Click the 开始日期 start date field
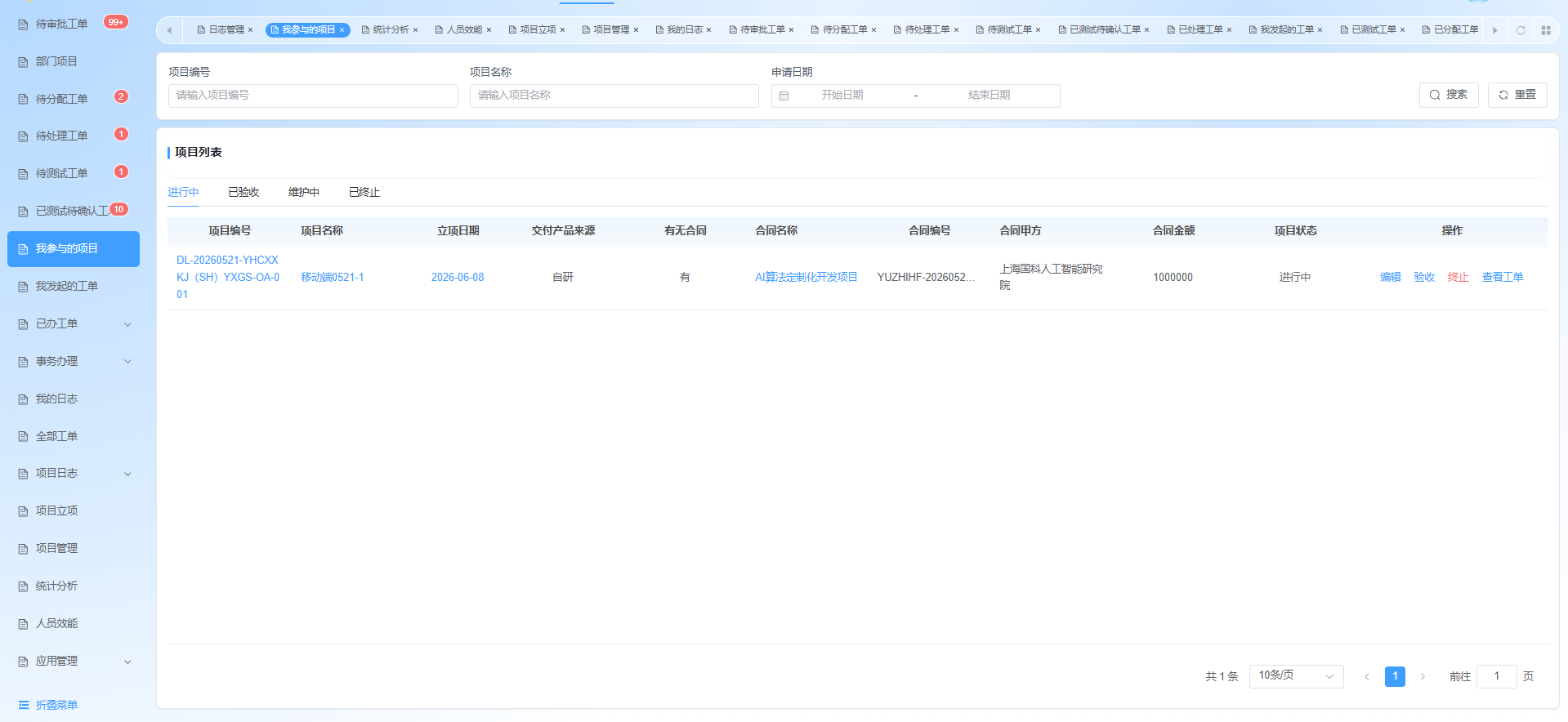This screenshot has height=722, width=1568. point(842,96)
